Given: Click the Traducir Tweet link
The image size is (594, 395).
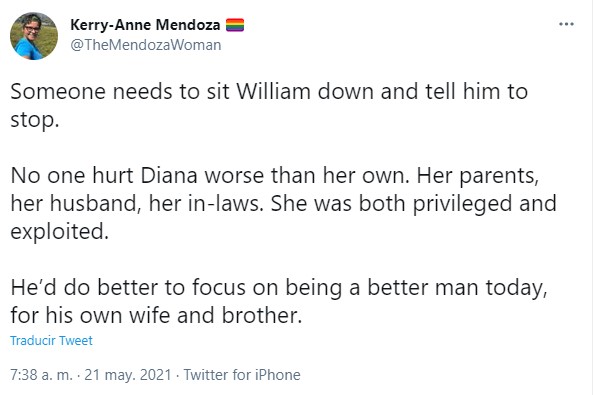Looking at the screenshot, I should (51, 340).
